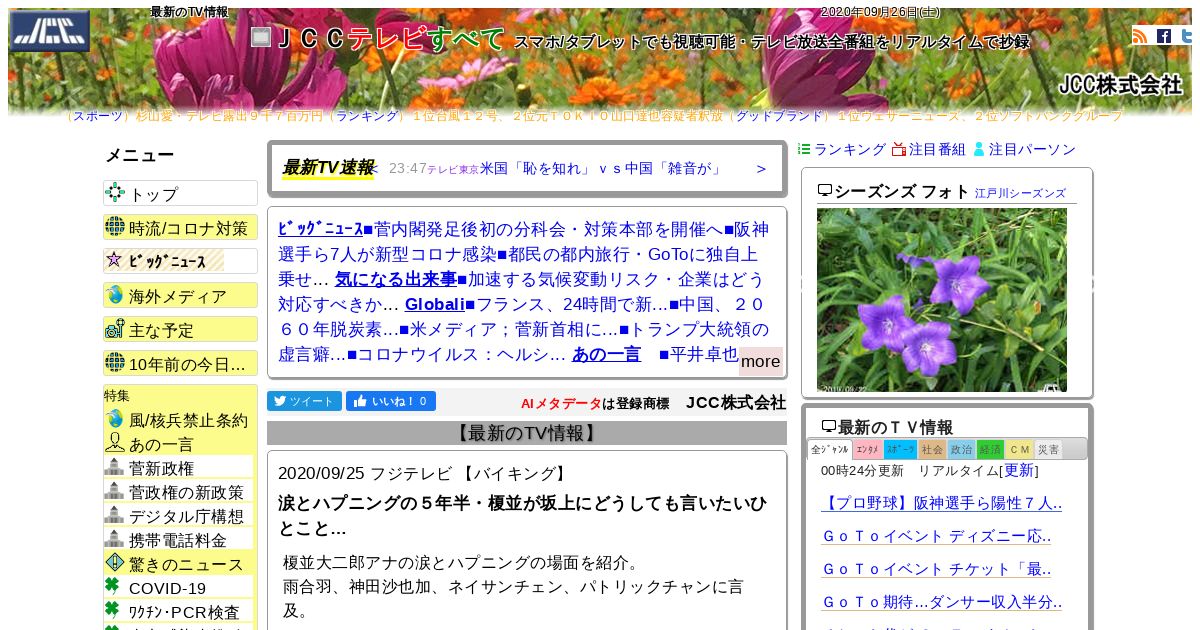1200x630 pixels.
Task: Open 【プロ野球】阪神選手ら陽性7人 headline
Action: tap(941, 504)
